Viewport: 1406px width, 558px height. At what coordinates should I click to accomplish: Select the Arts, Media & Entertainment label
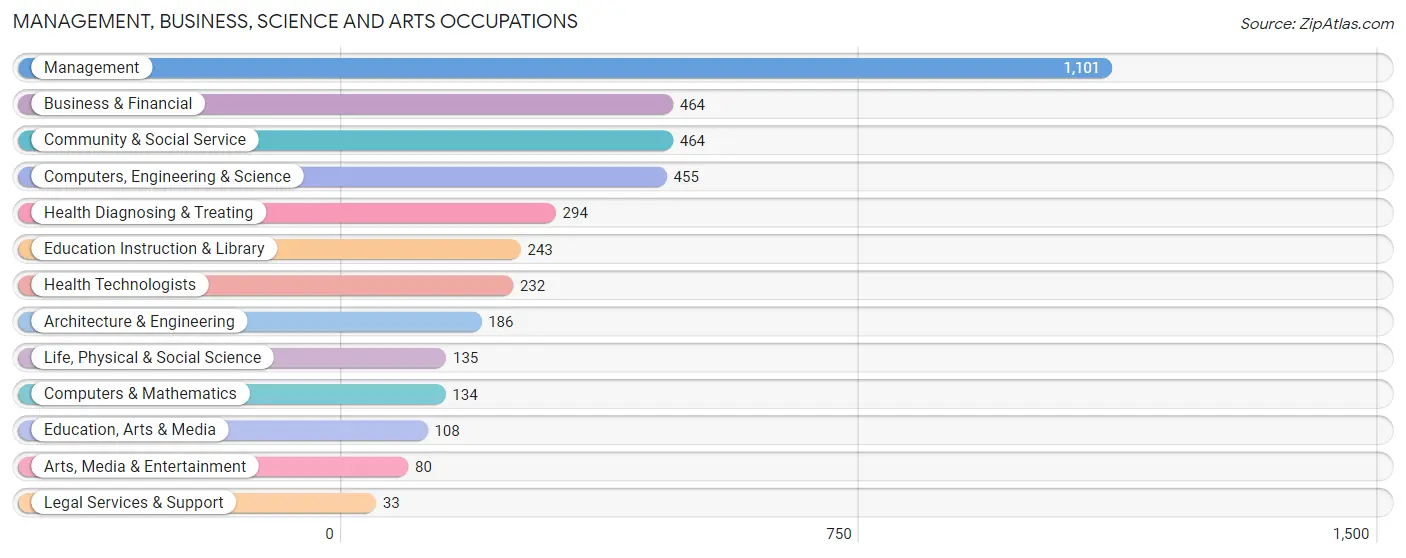point(145,467)
